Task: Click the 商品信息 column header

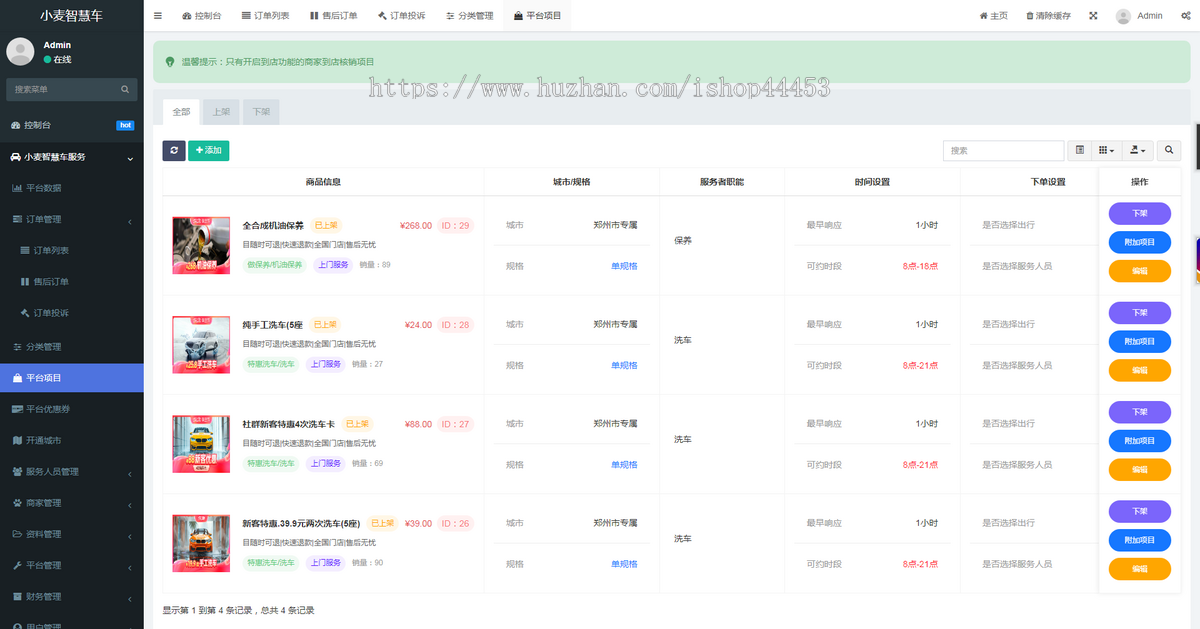Action: tap(323, 182)
